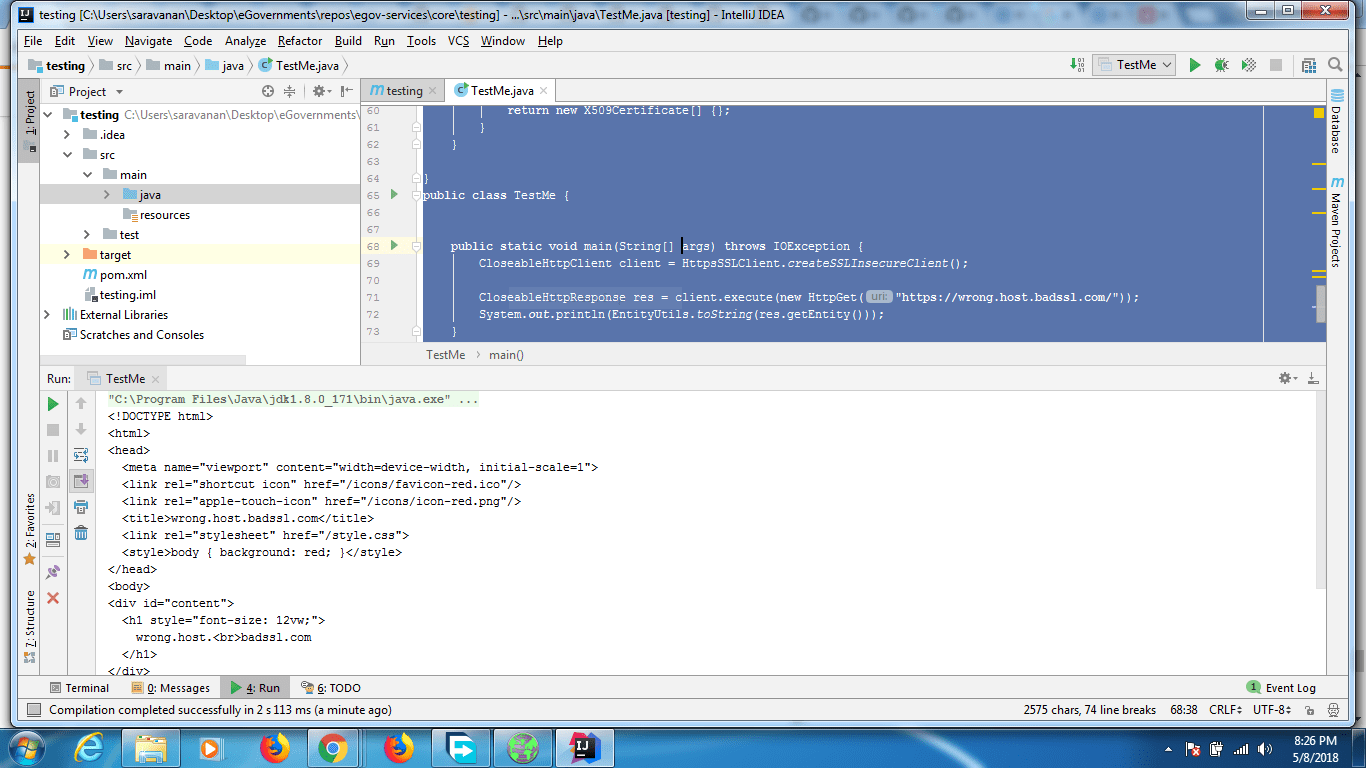The width and height of the screenshot is (1366, 768).
Task: Start debugging TestMe with the bug icon
Action: (x=1221, y=65)
